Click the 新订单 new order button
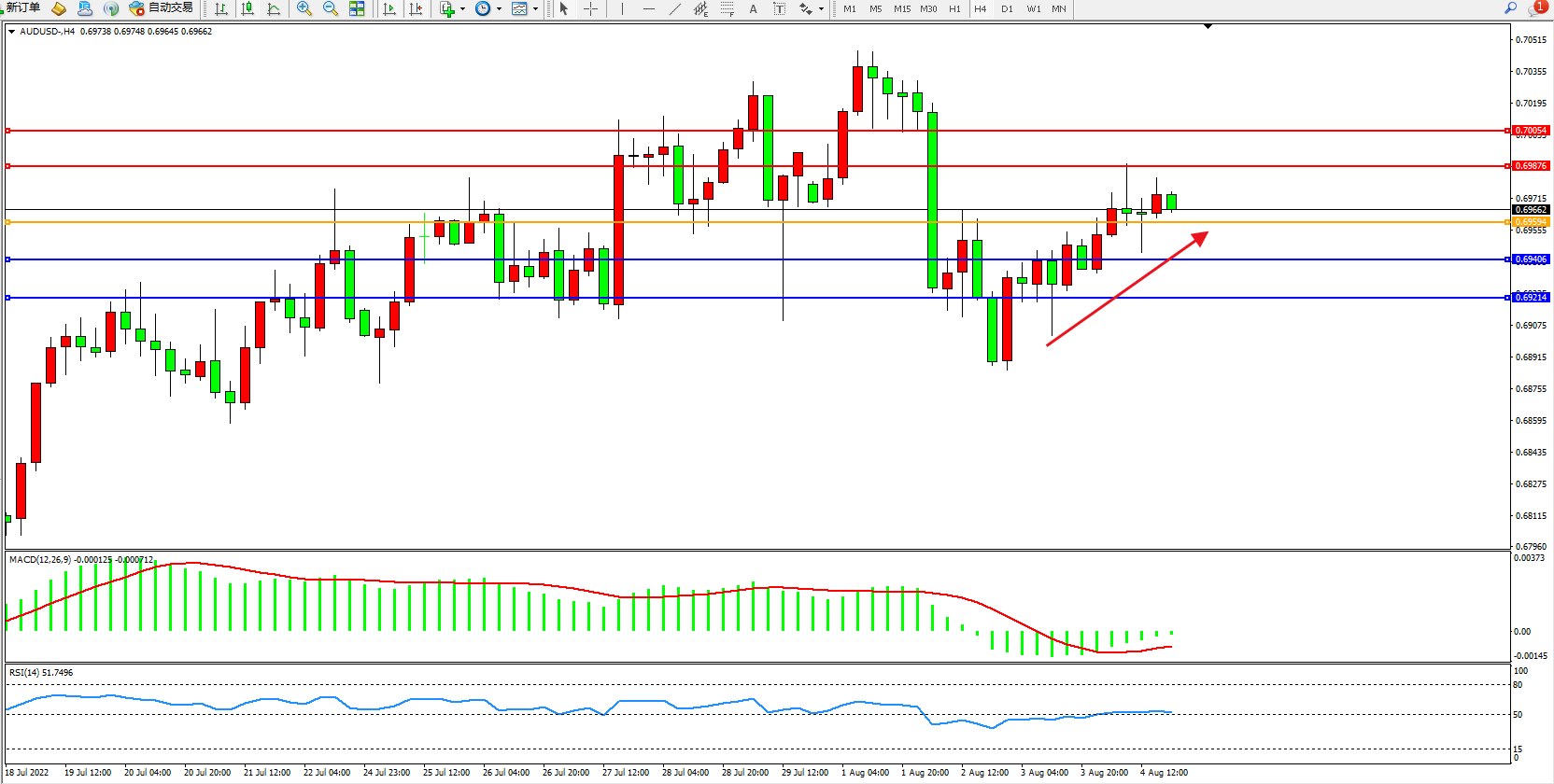Image resolution: width=1554 pixels, height=784 pixels. point(22,7)
